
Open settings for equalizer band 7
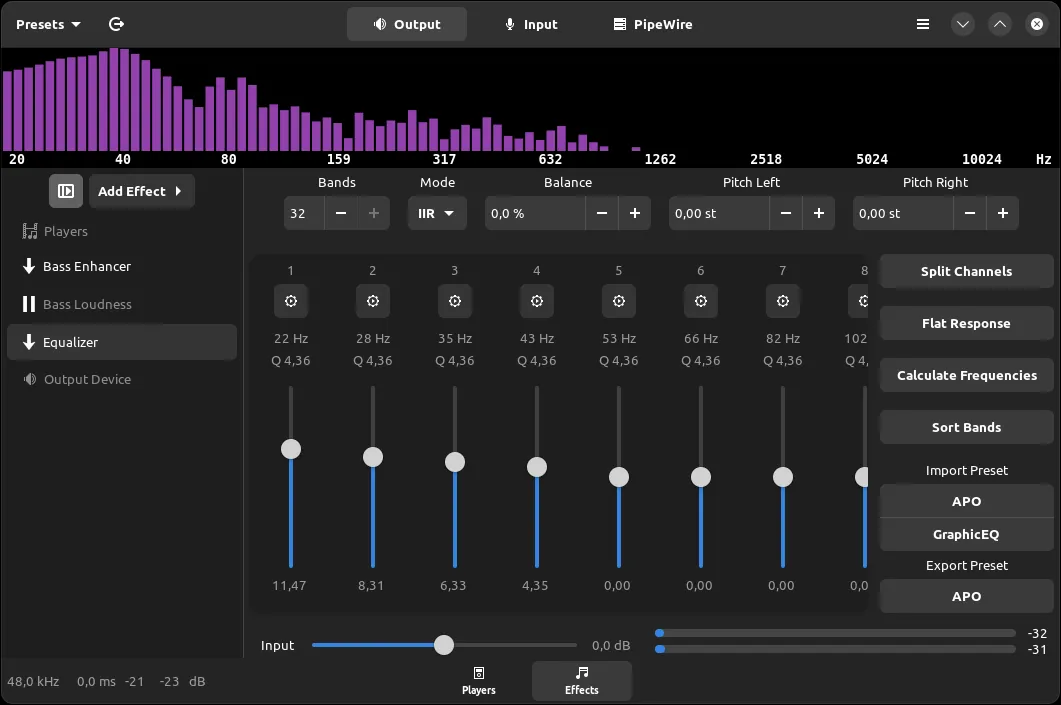[783, 301]
